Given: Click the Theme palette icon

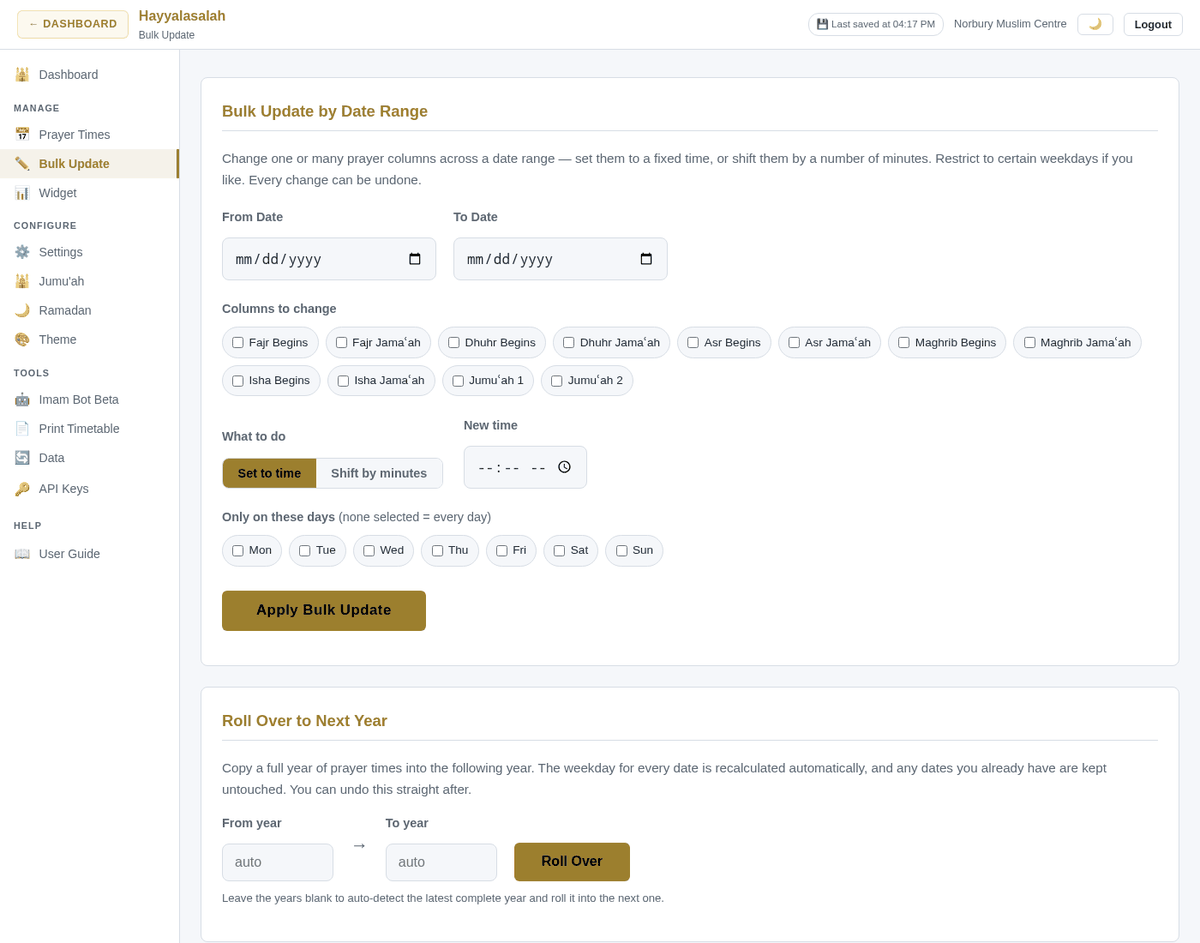Looking at the screenshot, I should (22, 339).
